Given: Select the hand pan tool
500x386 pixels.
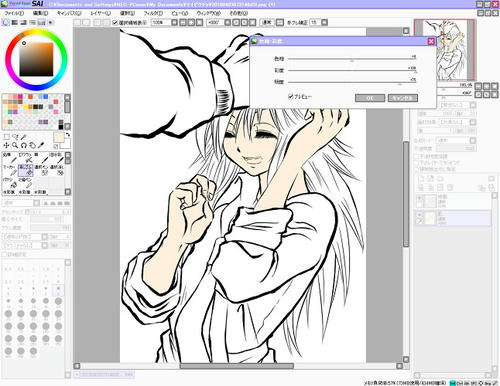Looking at the screenshot, I should pos(32,146).
